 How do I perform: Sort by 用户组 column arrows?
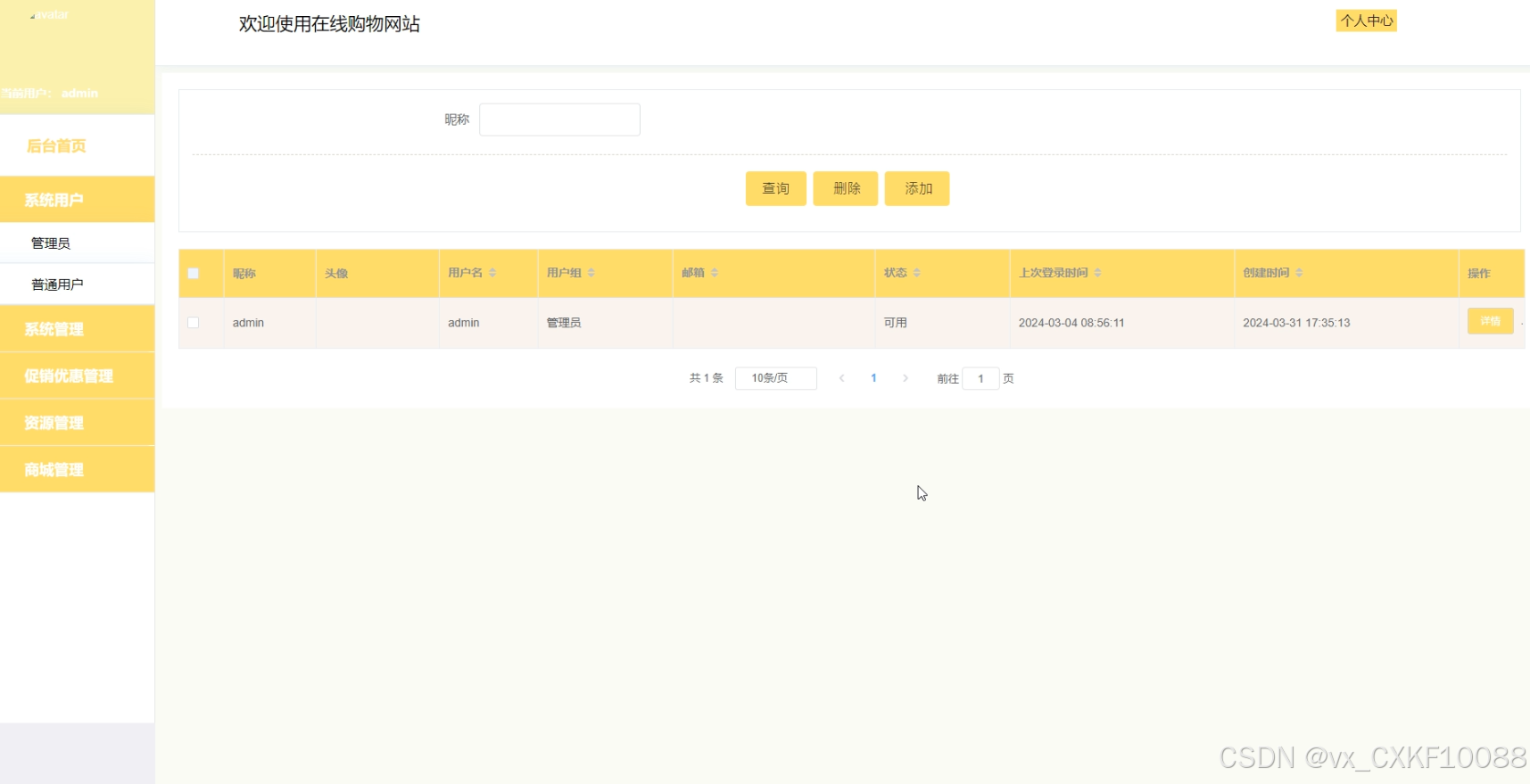(x=591, y=273)
